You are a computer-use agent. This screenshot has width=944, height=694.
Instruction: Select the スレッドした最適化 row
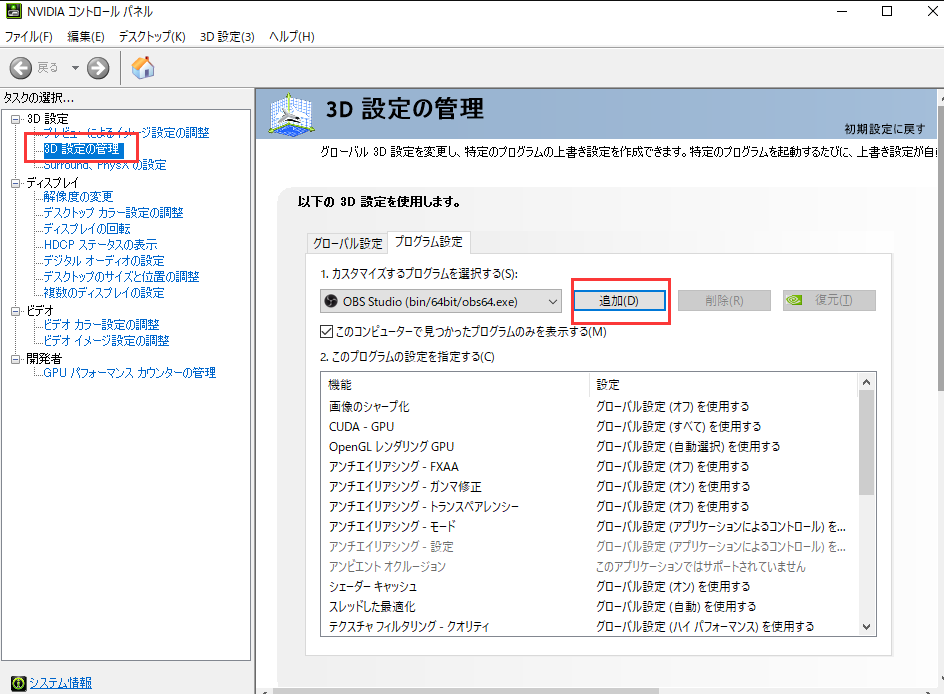pos(589,607)
